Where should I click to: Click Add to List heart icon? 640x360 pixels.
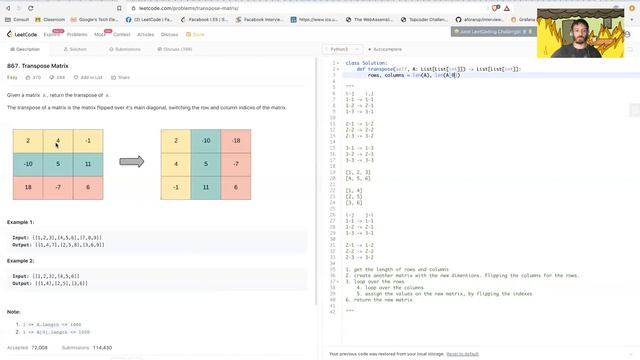tap(76, 77)
